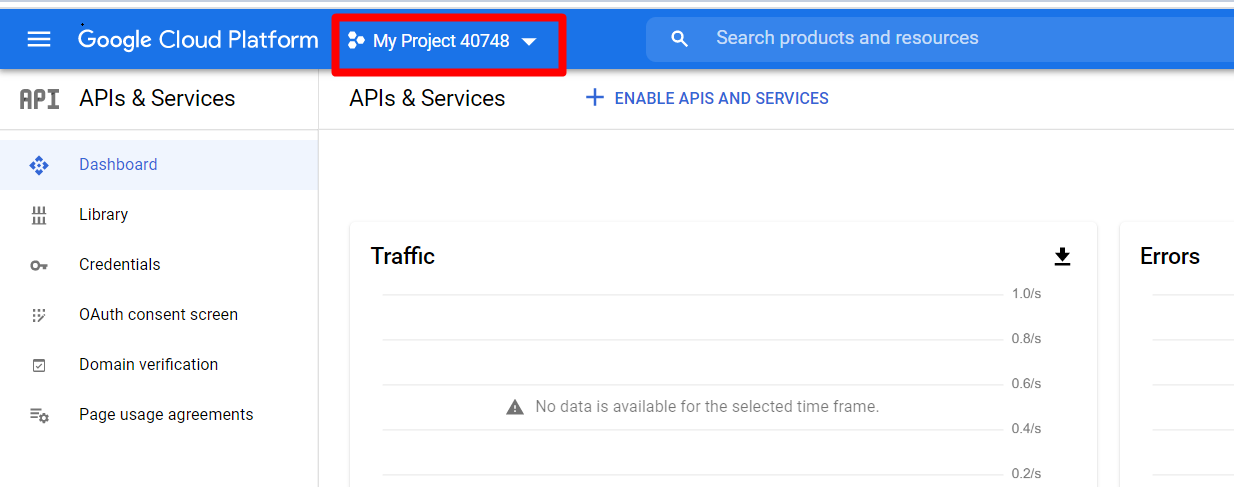
Task: Click the search magnifier icon
Action: (680, 39)
